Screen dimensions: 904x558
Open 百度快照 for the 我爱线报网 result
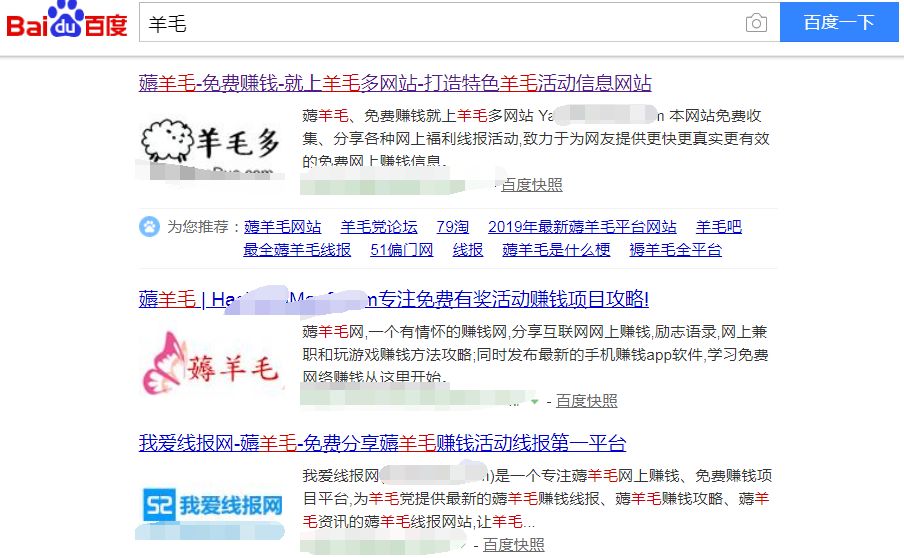[513, 545]
